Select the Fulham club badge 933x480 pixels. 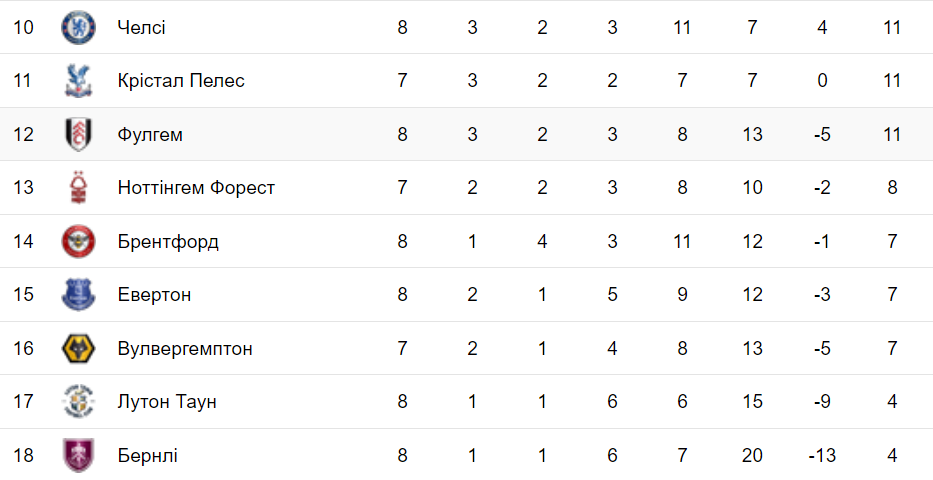click(x=77, y=134)
